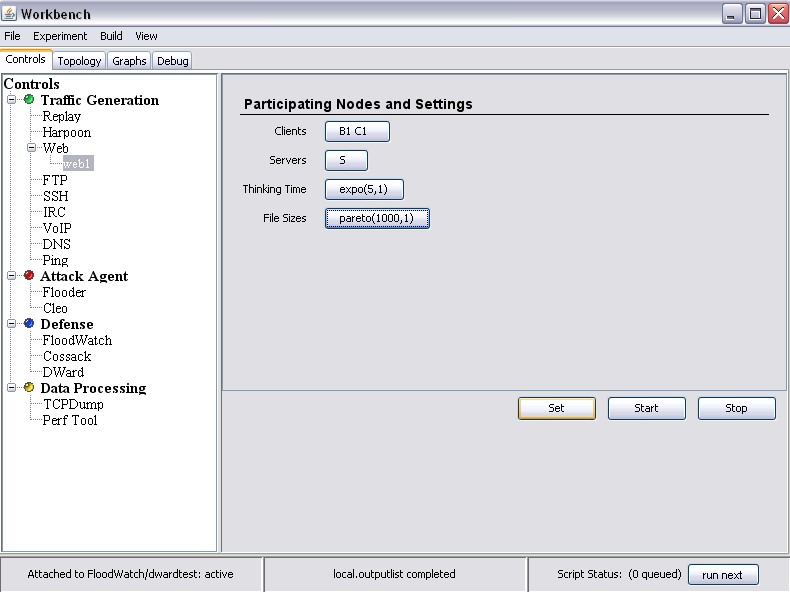Click the yellow Data Processing icon
Screen dimensions: 790x592
coord(29,388)
